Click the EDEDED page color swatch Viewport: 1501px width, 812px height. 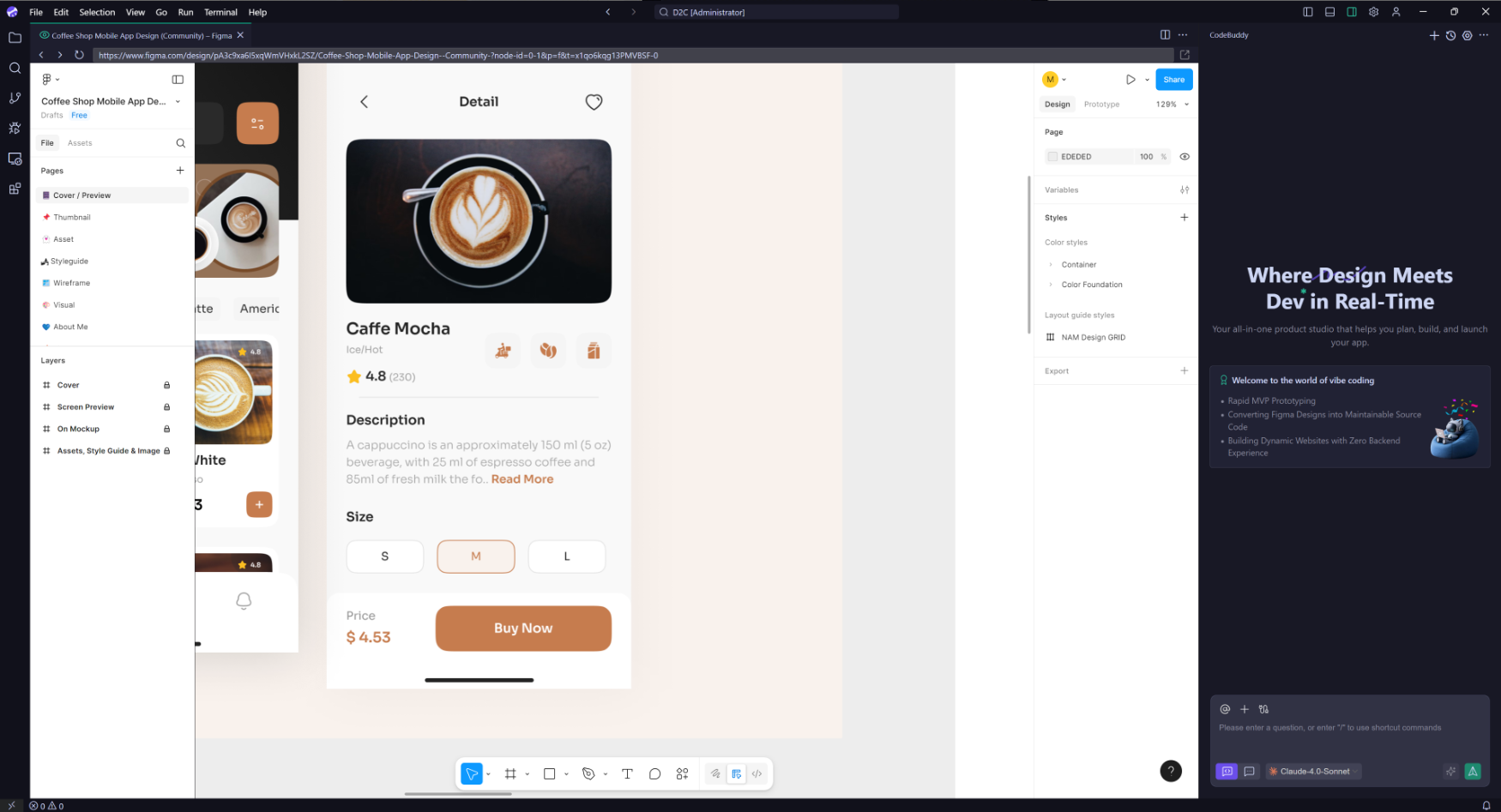pyautogui.click(x=1052, y=157)
